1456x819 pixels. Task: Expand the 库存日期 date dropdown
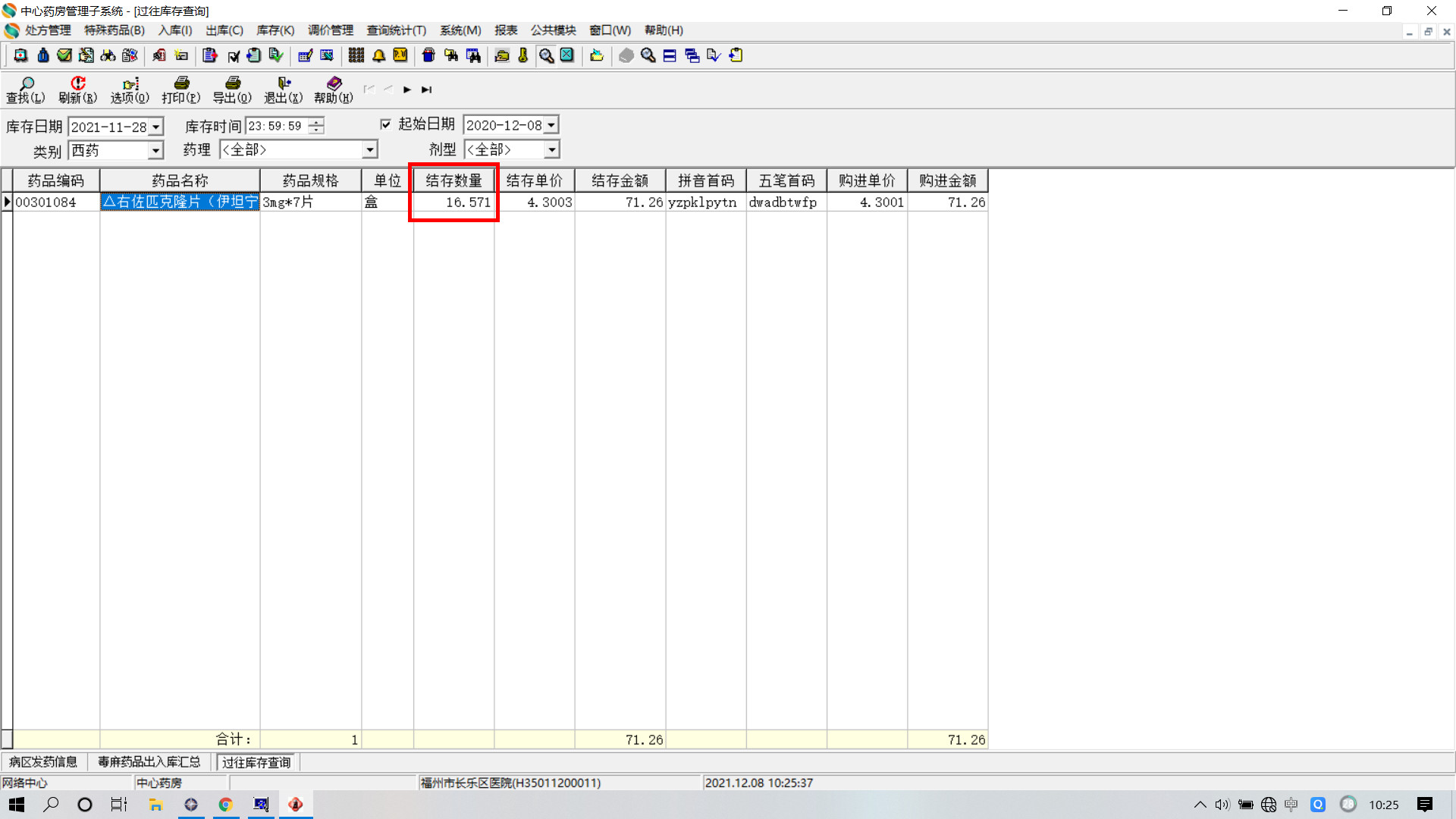click(x=155, y=127)
